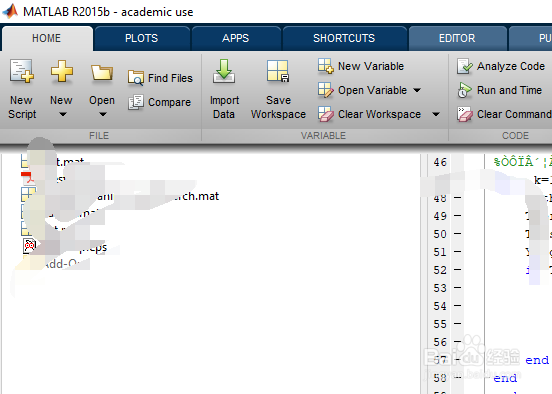This screenshot has width=552, height=394.
Task: Click the yellow plus New icon
Action: pyautogui.click(x=62, y=71)
